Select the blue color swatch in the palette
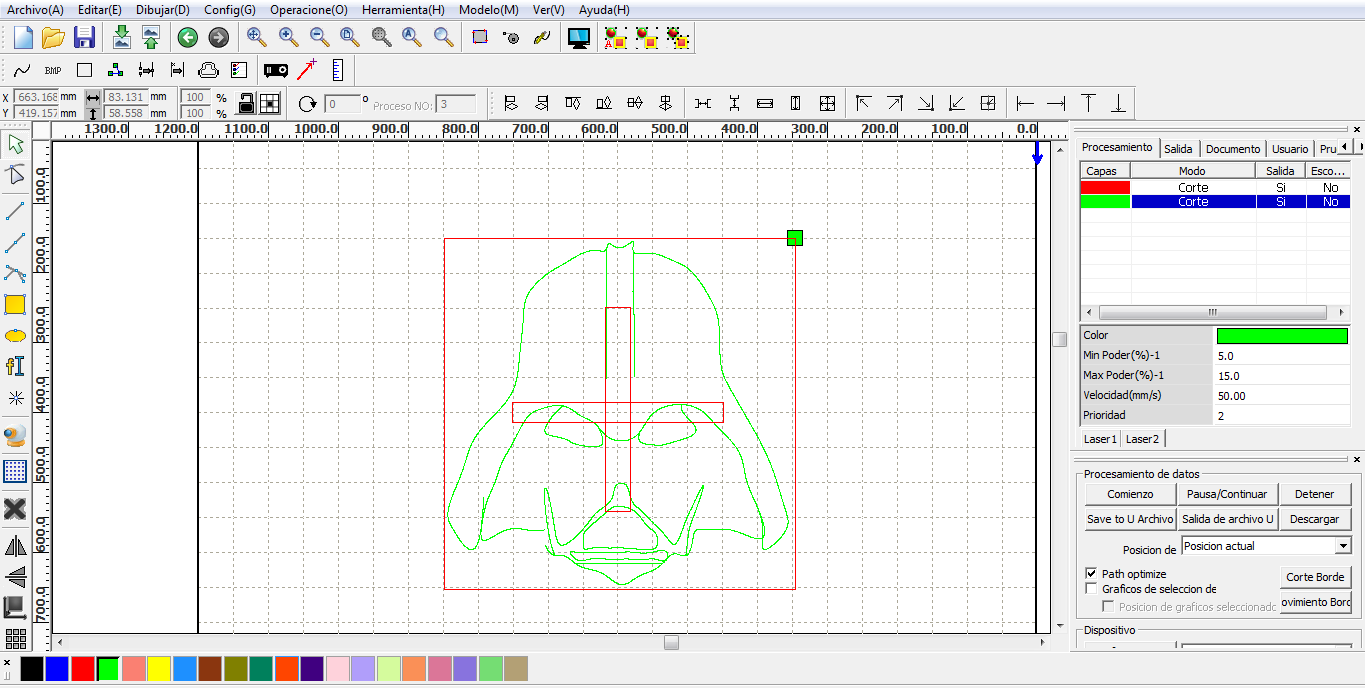The image size is (1365, 688). (x=57, y=668)
